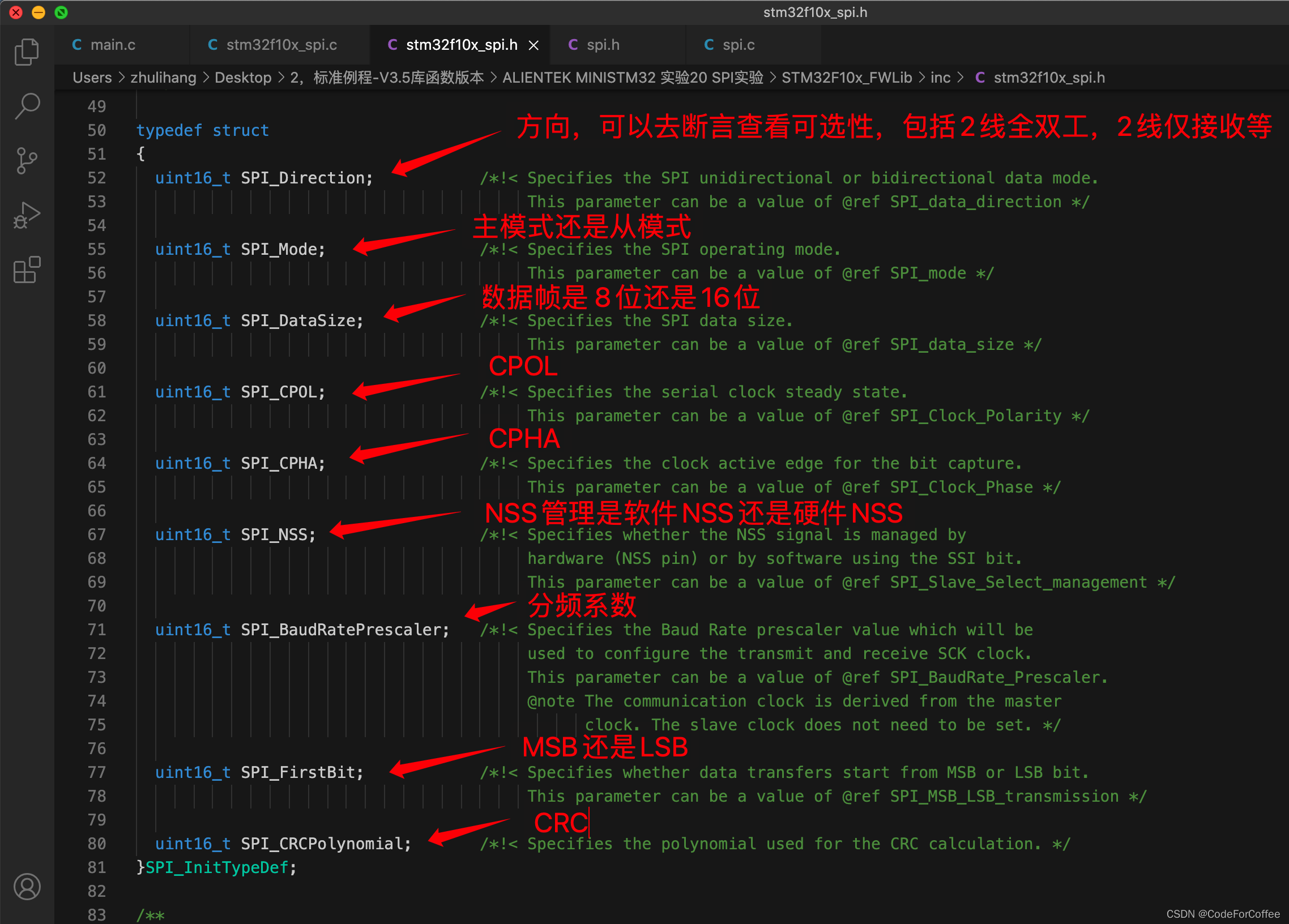Open the stm32f10x_spi.c tab
Image resolution: width=1289 pixels, height=924 pixels.
[x=281, y=44]
